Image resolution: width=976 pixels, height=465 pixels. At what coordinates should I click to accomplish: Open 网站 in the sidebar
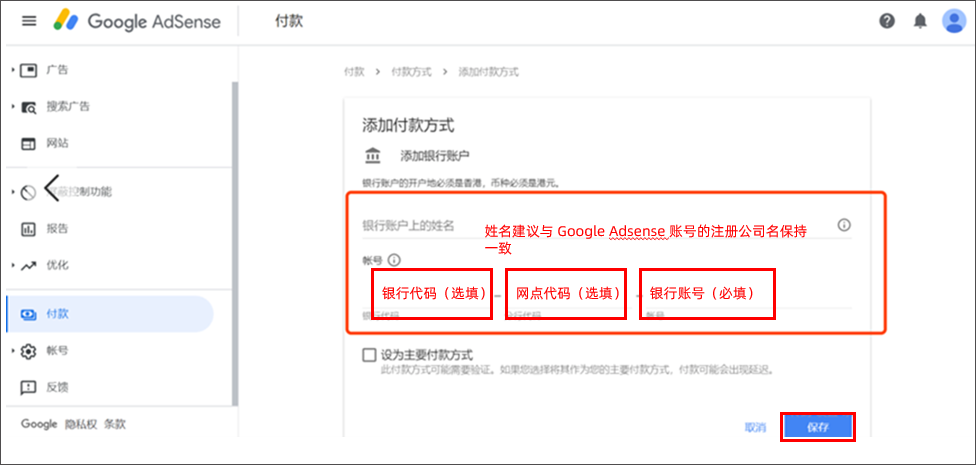coord(57,143)
